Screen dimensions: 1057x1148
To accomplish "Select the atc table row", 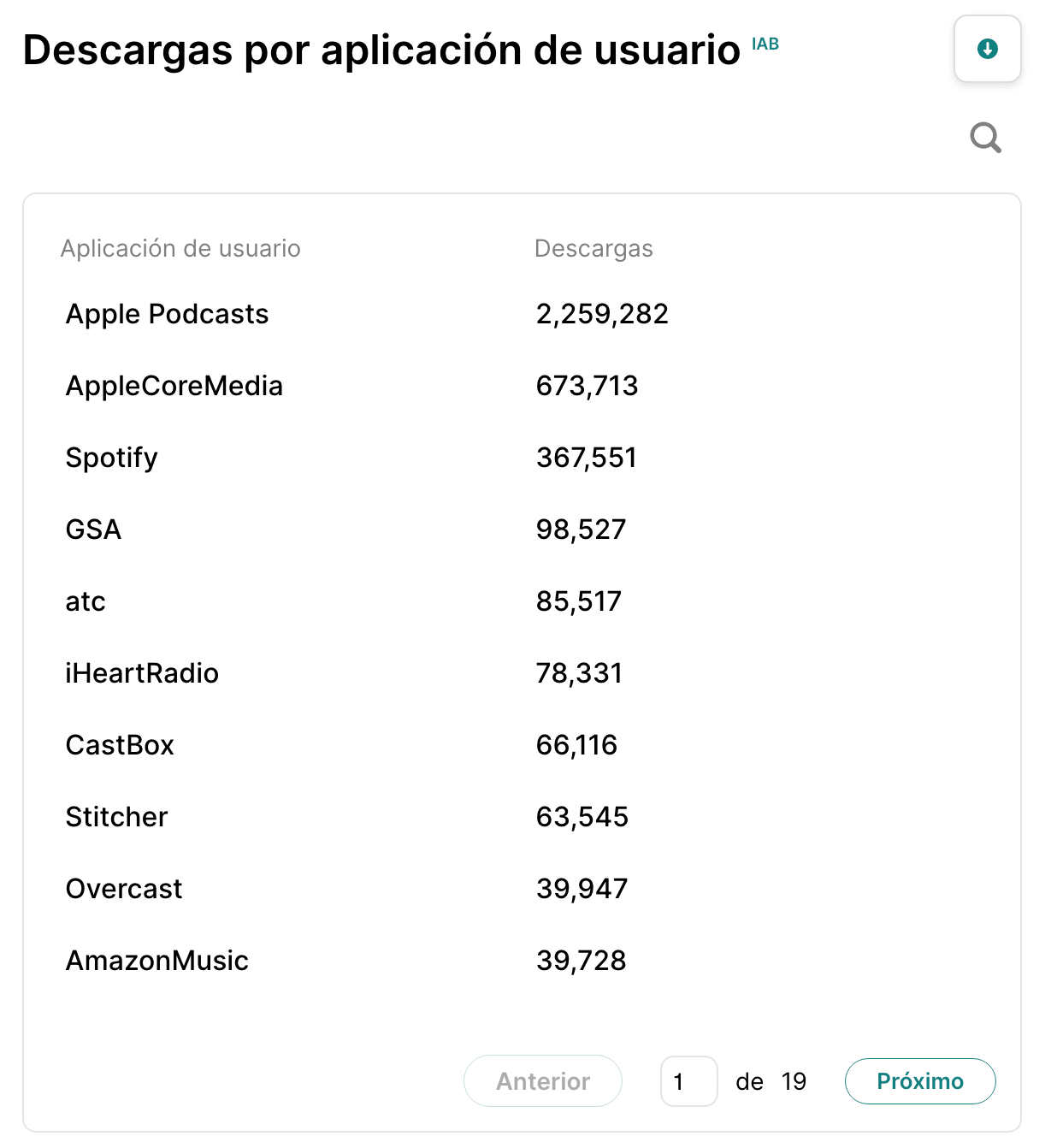I will point(522,601).
